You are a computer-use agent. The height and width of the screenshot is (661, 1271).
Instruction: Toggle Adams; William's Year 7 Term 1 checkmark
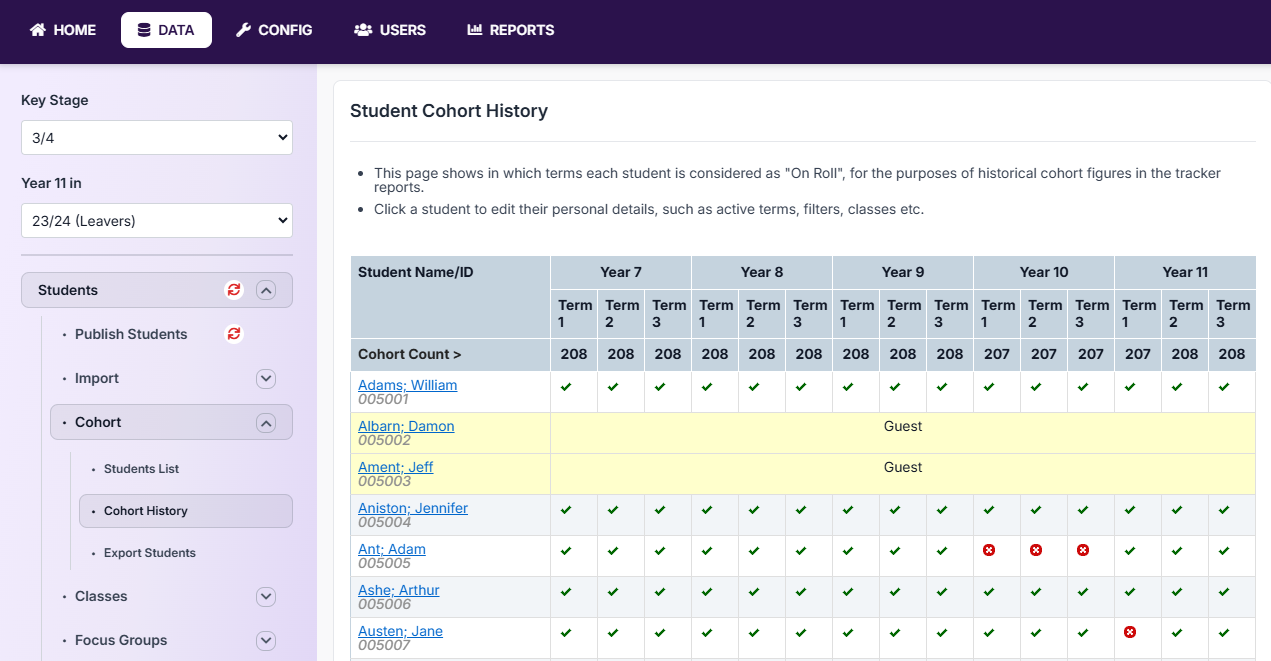point(566,387)
